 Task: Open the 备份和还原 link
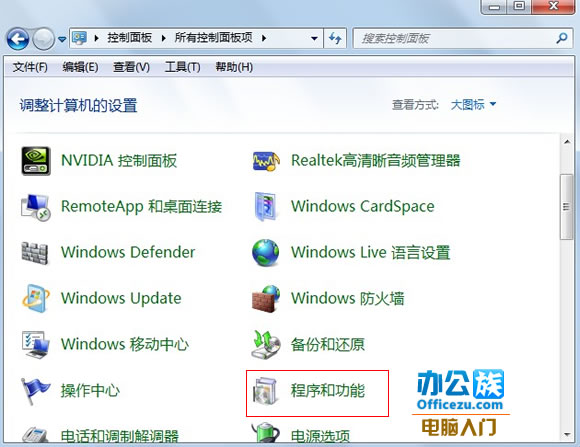tap(328, 345)
